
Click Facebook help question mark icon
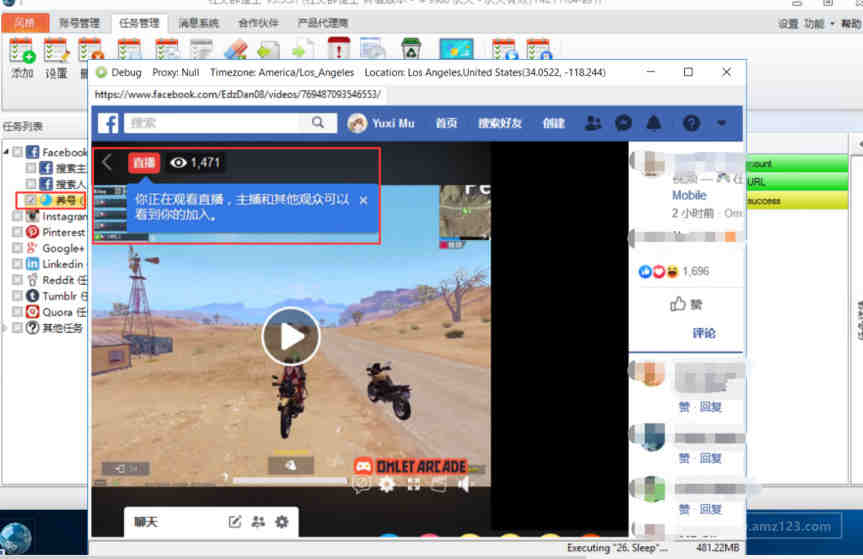click(691, 123)
